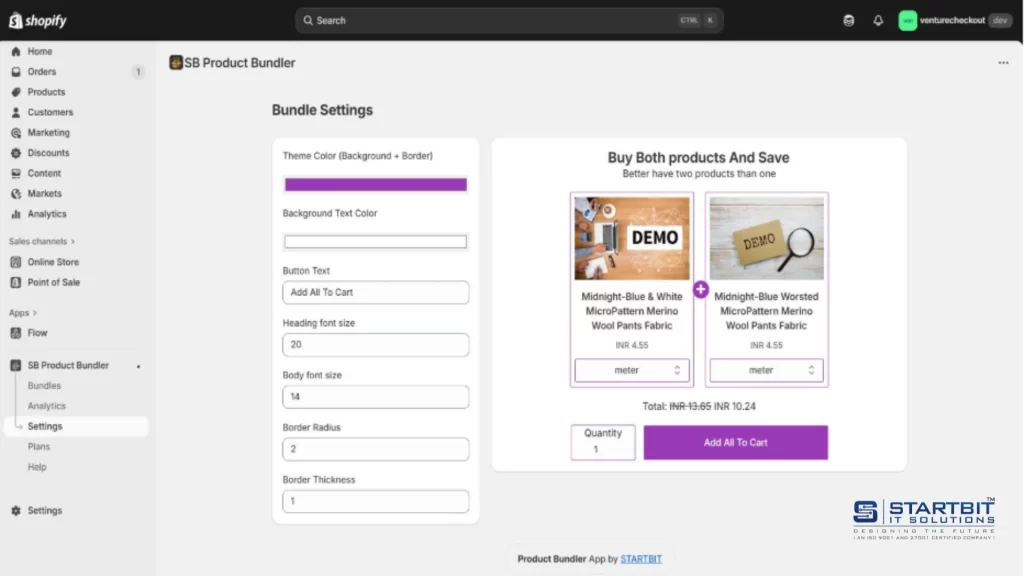Click the SB Product Bundler app icon

[175, 62]
